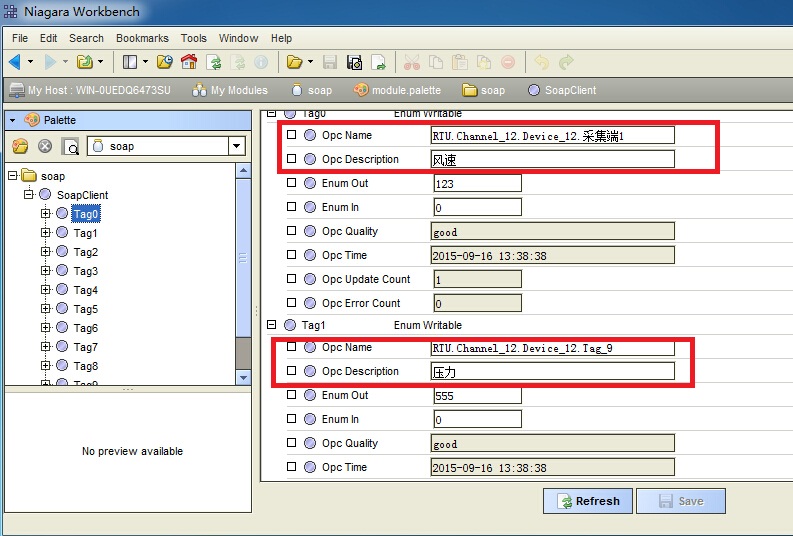Open the Window menu
Image resolution: width=793 pixels, height=536 pixels.
[238, 38]
